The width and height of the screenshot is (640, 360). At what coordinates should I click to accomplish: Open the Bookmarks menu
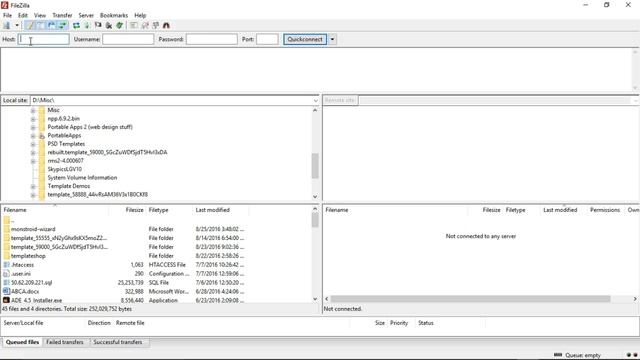pos(114,15)
